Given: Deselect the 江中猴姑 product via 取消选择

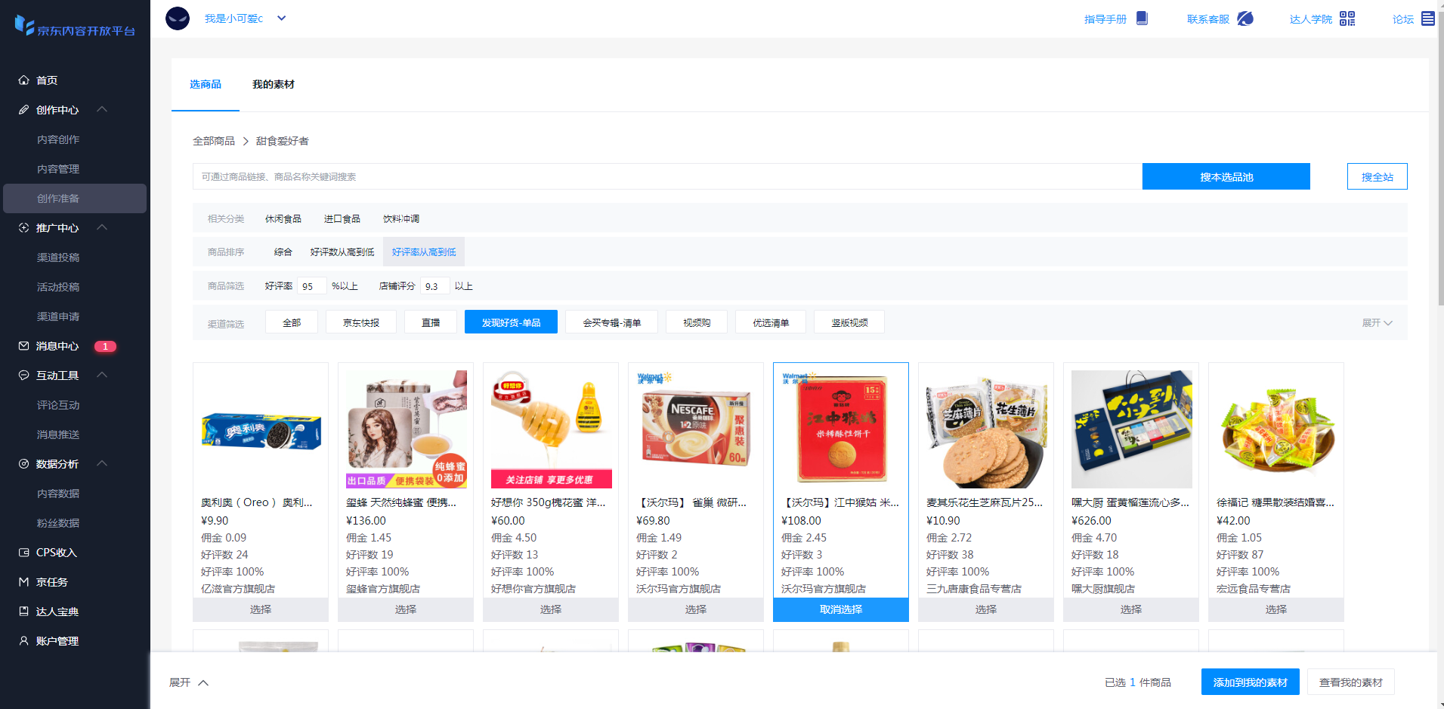Looking at the screenshot, I should point(840,609).
